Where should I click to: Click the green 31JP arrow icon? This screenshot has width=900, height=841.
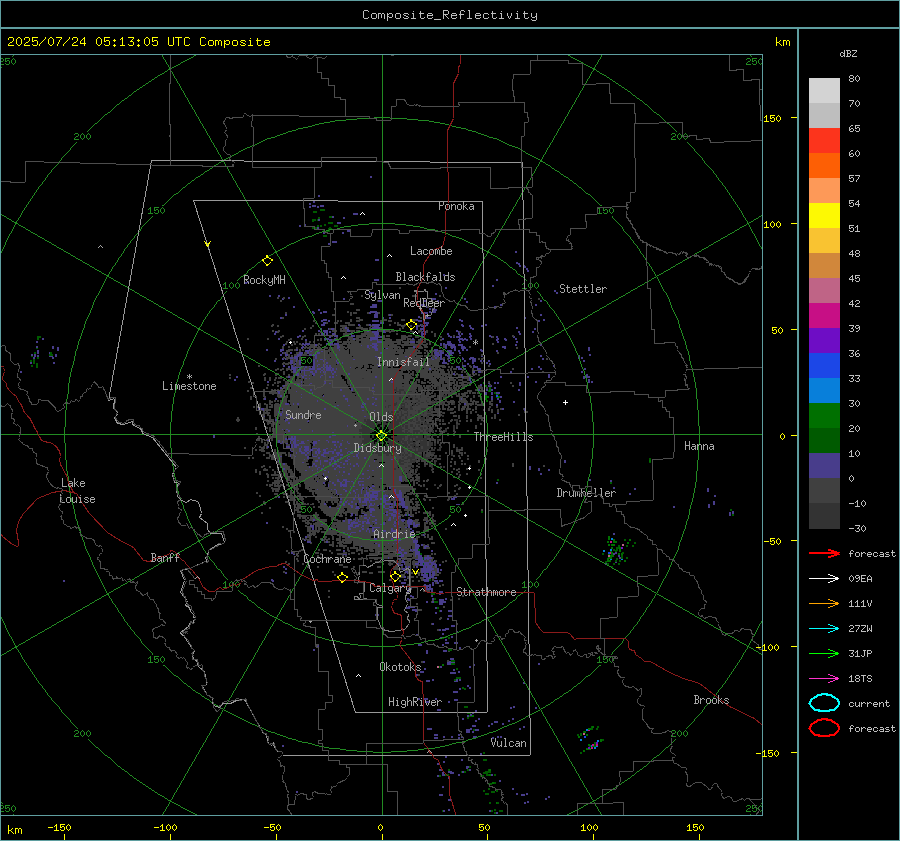coord(824,653)
